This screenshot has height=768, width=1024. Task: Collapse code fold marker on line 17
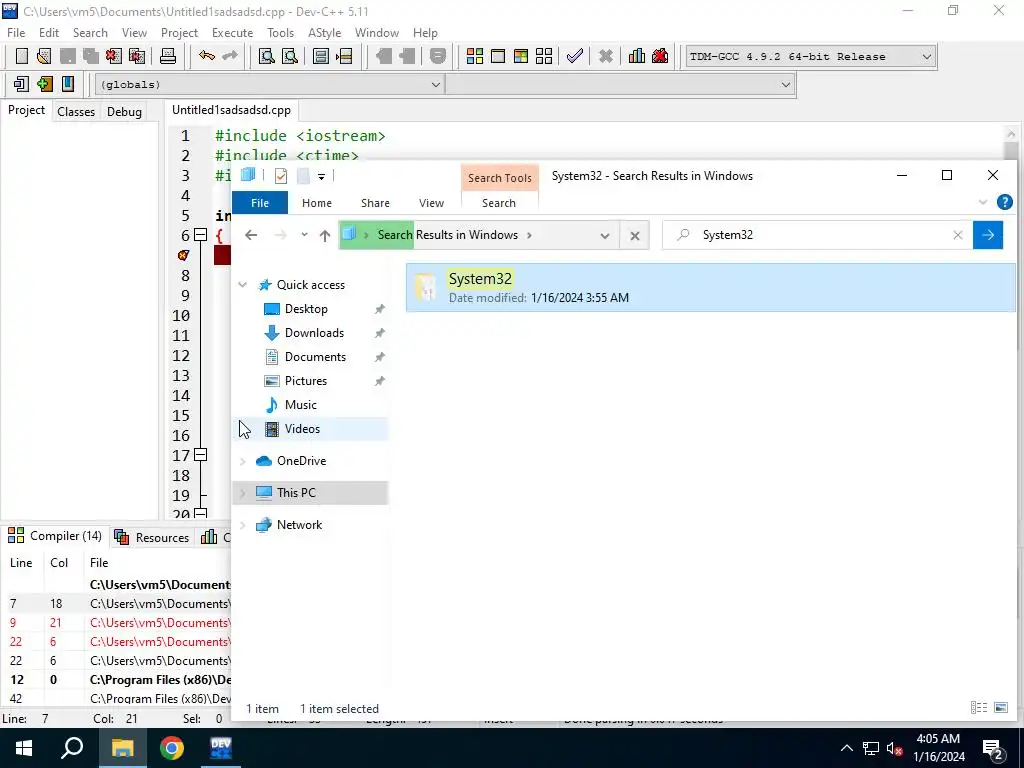coord(201,455)
